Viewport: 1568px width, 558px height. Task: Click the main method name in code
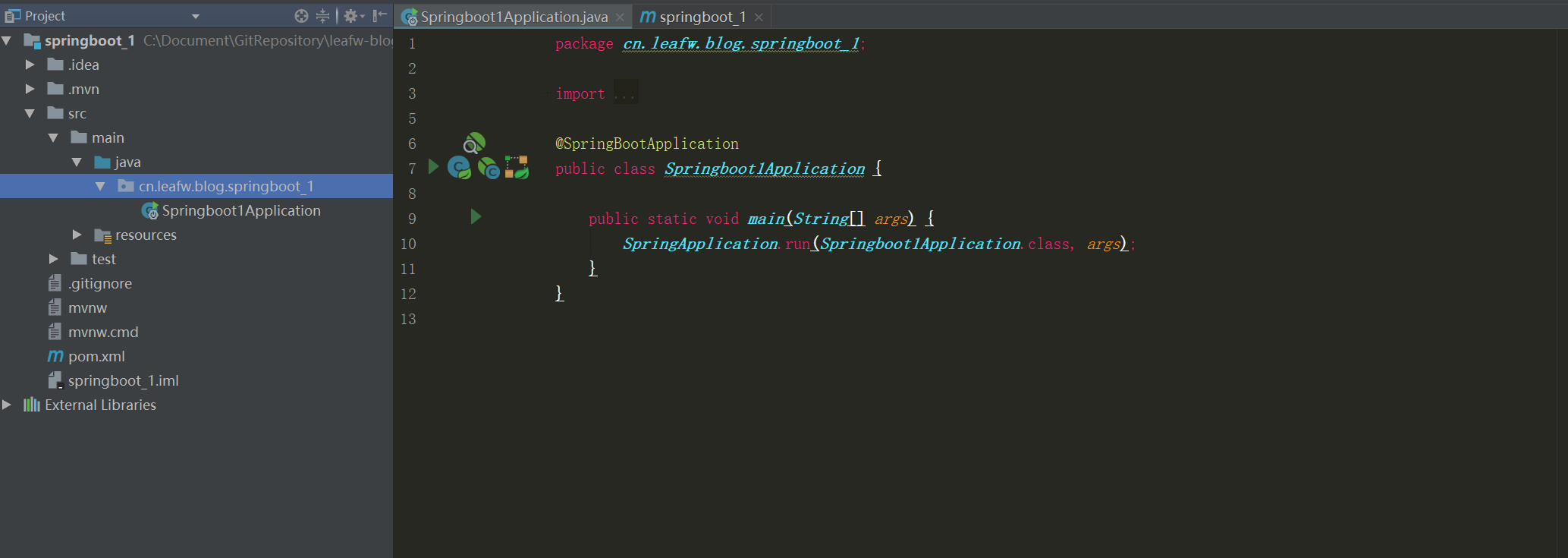(x=766, y=219)
